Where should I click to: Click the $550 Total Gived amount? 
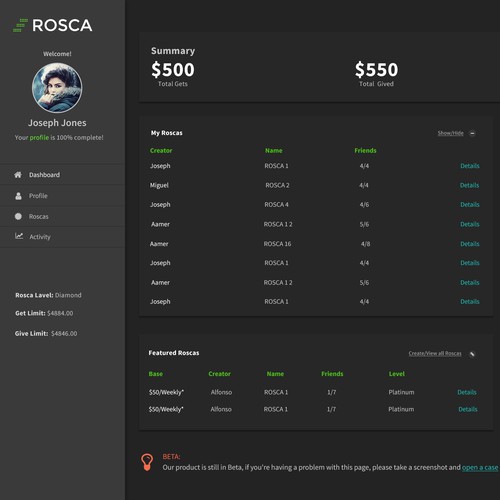376,70
